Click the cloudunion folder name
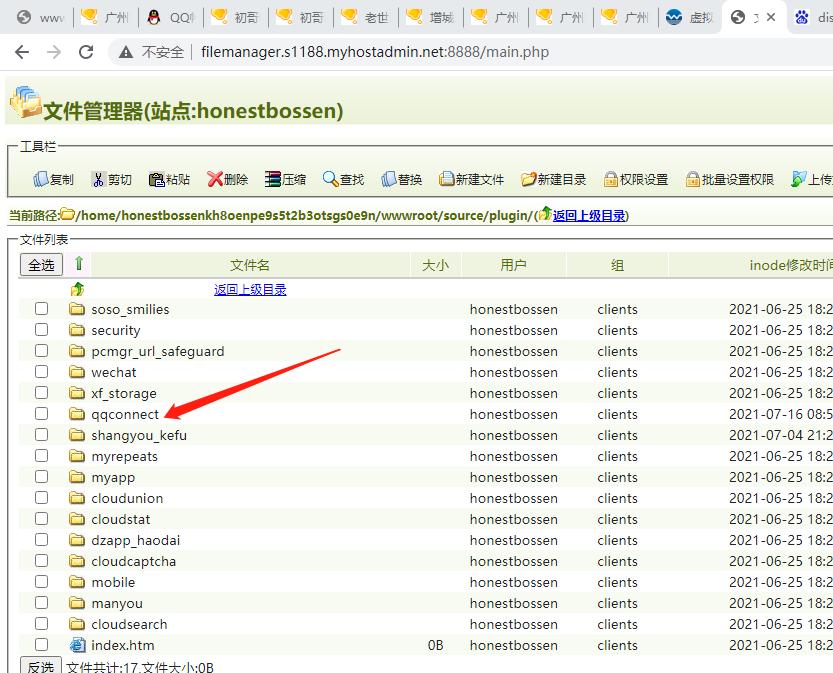Image resolution: width=833 pixels, height=673 pixels. (x=127, y=498)
